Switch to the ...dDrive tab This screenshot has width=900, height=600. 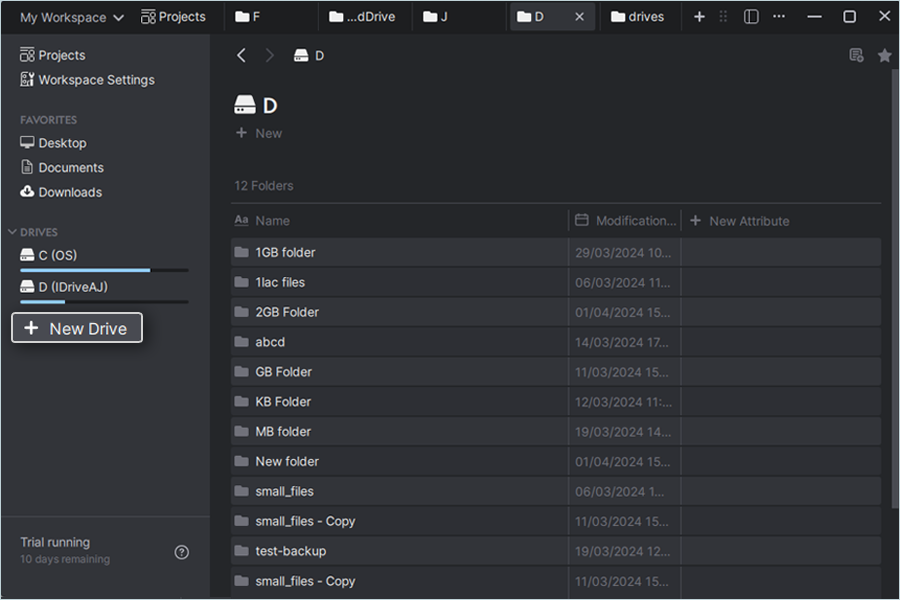pos(362,17)
